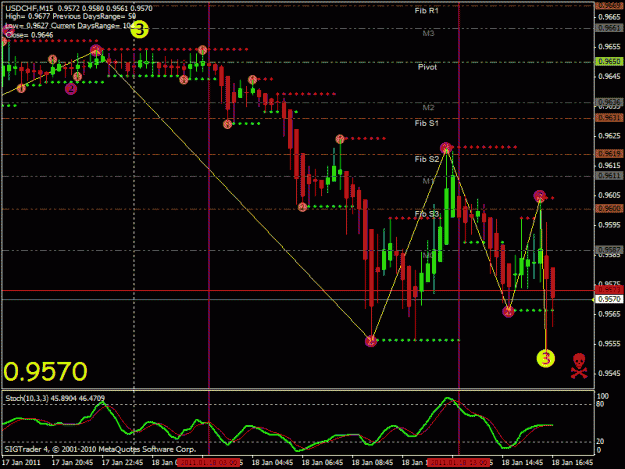Select the M3 midpoint label
This screenshot has height=469, width=625.
pyautogui.click(x=428, y=33)
